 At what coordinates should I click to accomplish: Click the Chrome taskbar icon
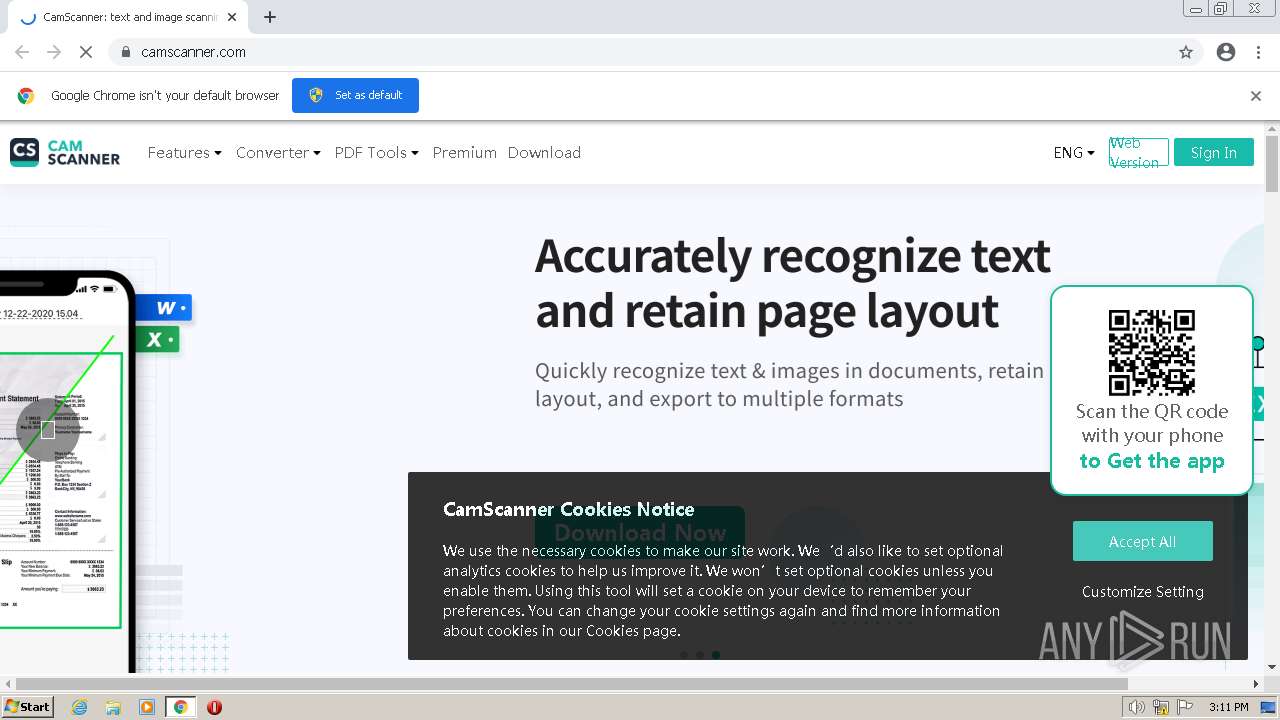(x=181, y=707)
